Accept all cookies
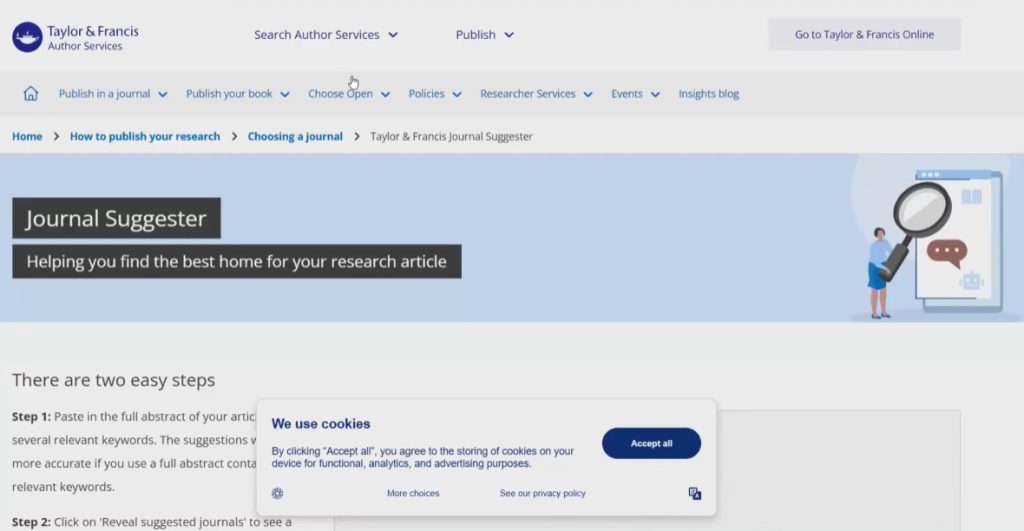This screenshot has height=531, width=1024. pyautogui.click(x=651, y=443)
